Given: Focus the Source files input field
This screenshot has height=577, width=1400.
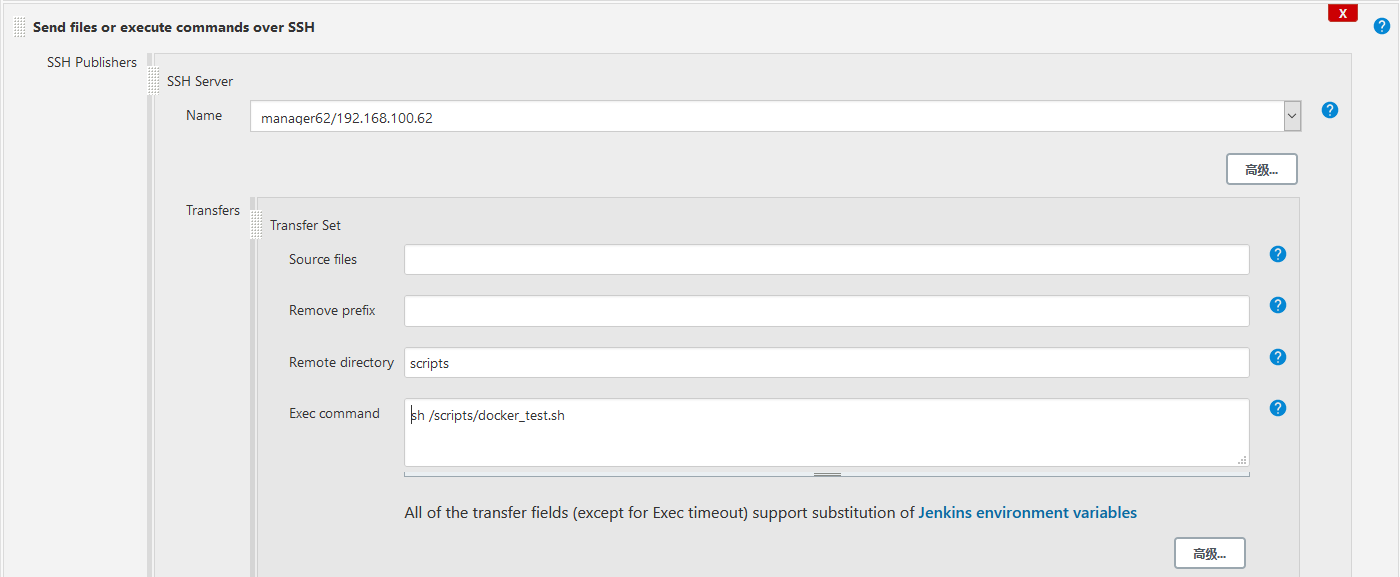Looking at the screenshot, I should coord(826,259).
